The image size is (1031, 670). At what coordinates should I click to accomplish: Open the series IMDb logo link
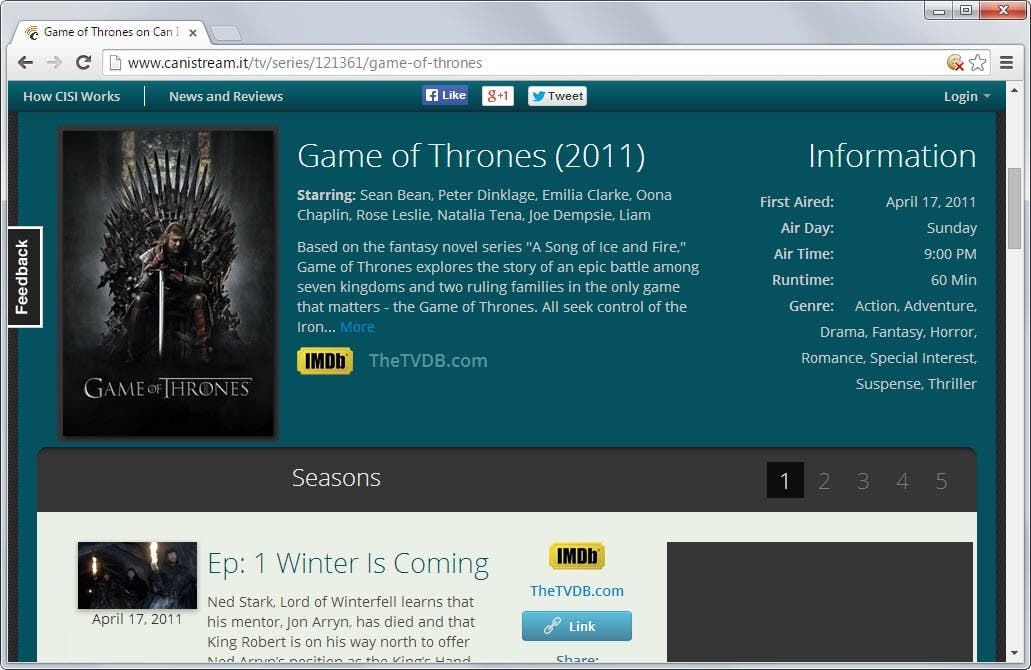point(325,360)
